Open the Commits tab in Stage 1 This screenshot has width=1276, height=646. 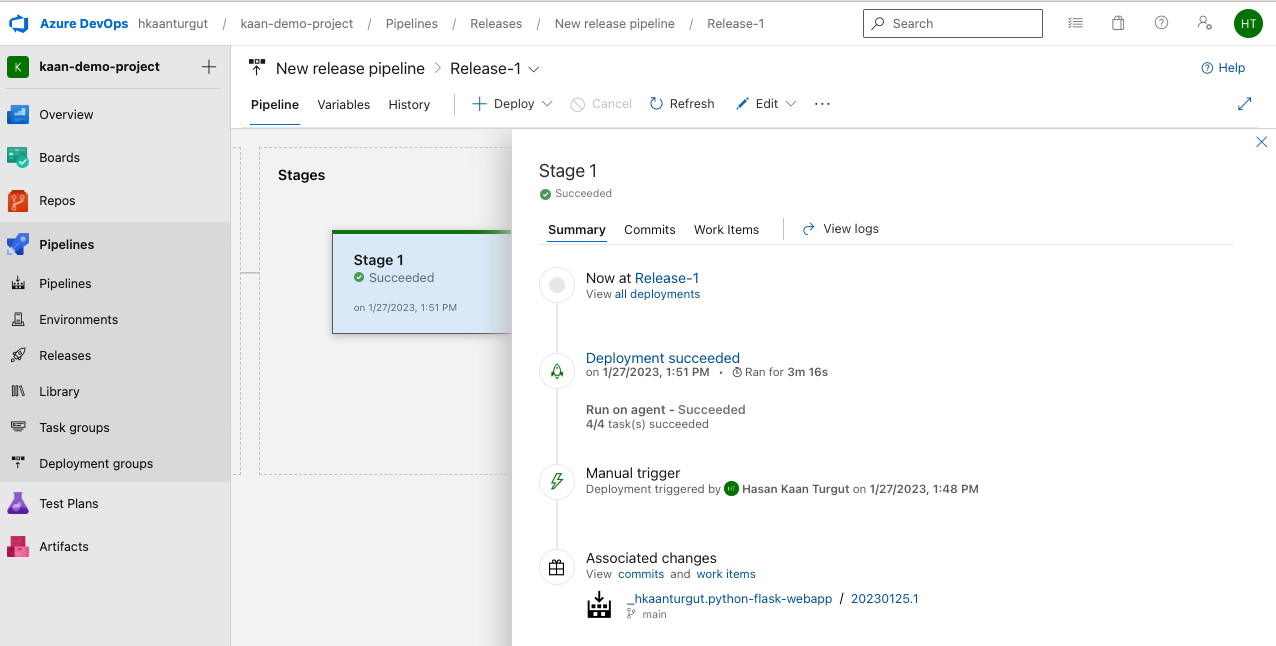point(650,229)
